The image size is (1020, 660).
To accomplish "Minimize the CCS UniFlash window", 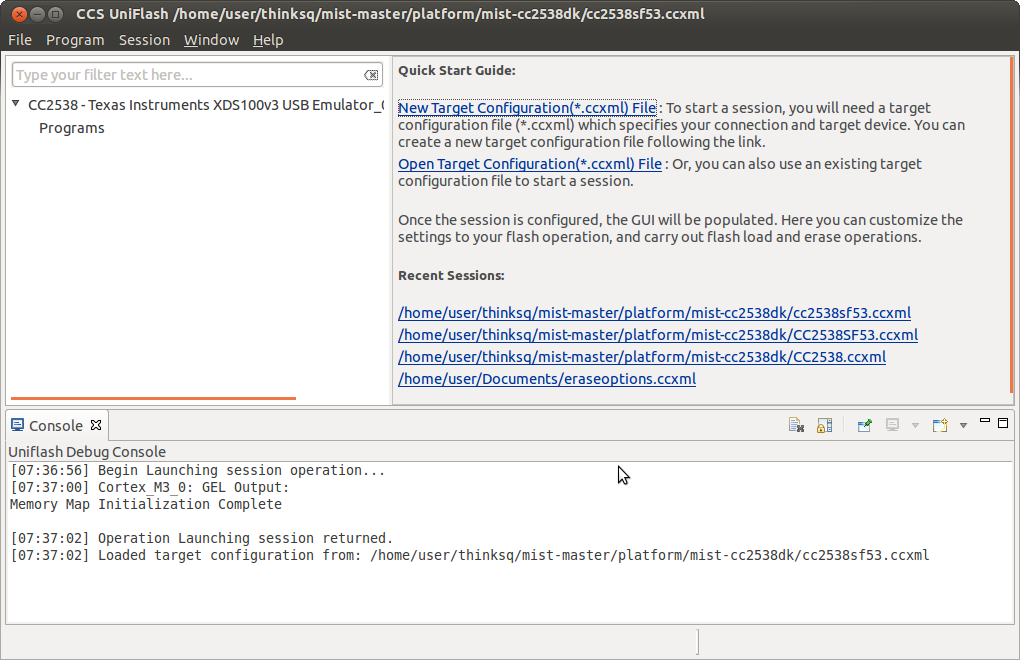I will 38,14.
